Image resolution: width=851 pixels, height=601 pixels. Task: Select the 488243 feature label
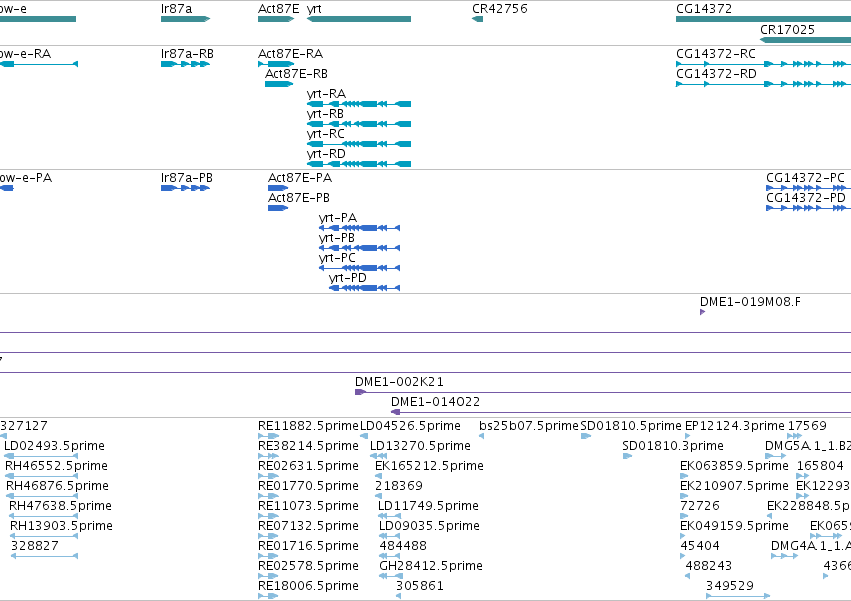pos(709,566)
